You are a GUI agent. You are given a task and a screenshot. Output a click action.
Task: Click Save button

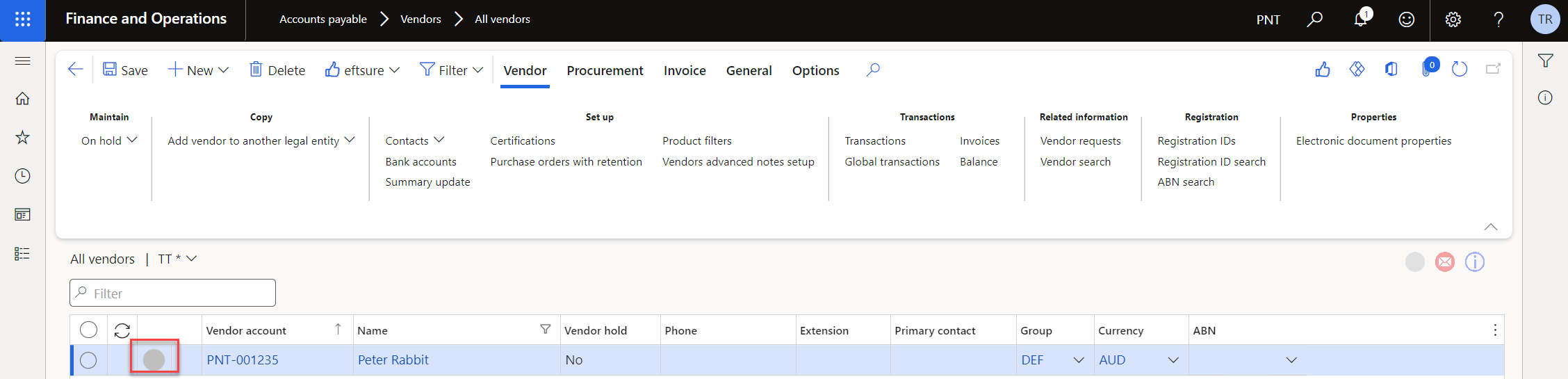[x=125, y=70]
